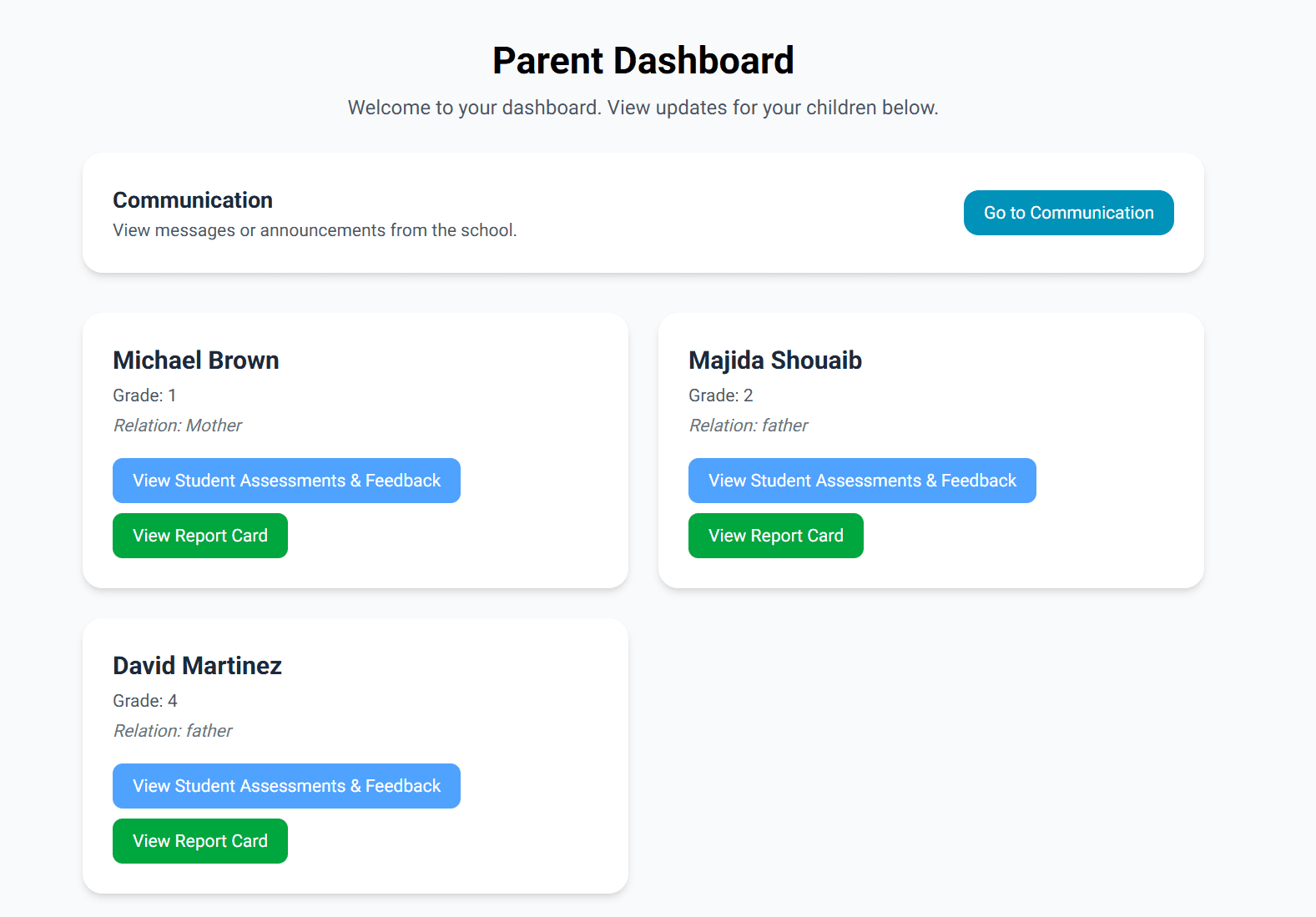Select the Michael Brown name heading

coord(196,360)
